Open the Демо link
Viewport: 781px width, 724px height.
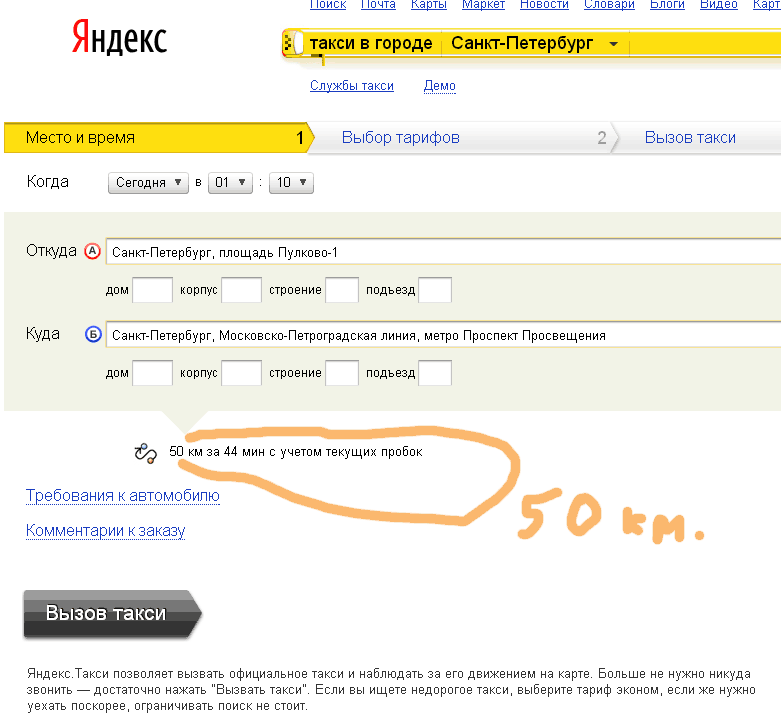click(x=439, y=86)
